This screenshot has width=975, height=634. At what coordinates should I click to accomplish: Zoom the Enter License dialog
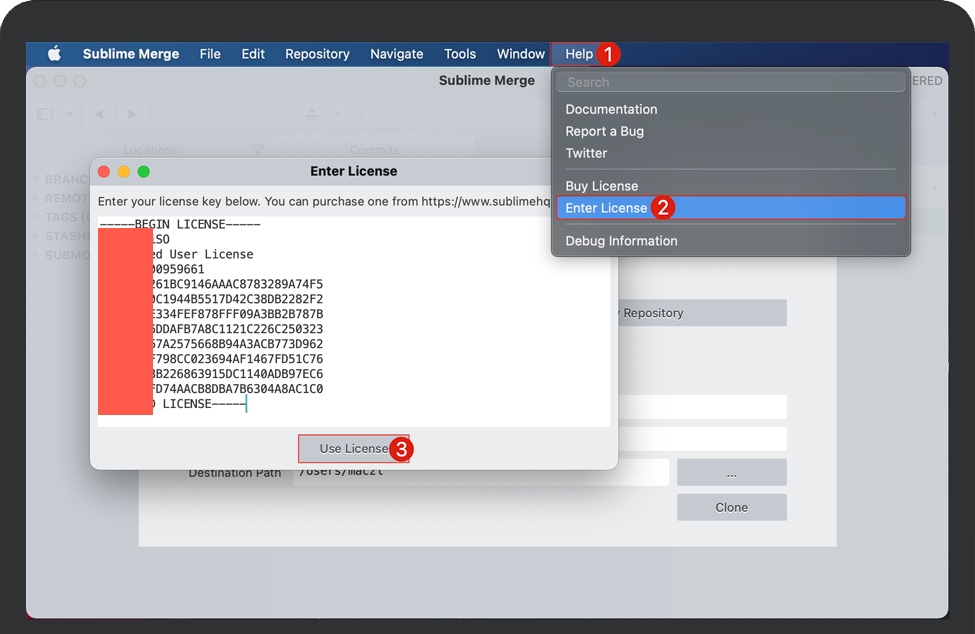tap(144, 172)
